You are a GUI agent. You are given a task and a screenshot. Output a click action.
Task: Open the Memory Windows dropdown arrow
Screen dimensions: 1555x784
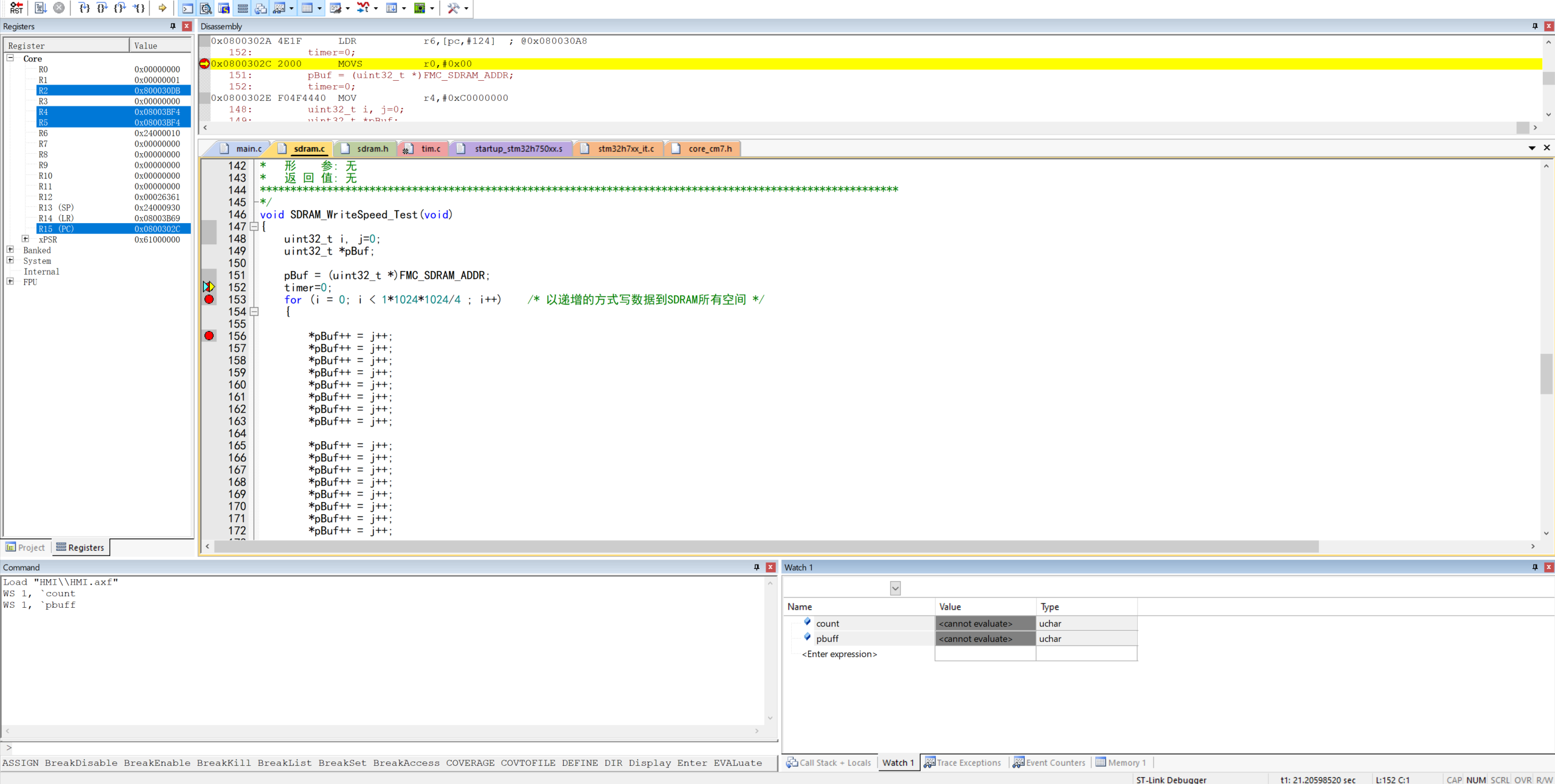(319, 8)
